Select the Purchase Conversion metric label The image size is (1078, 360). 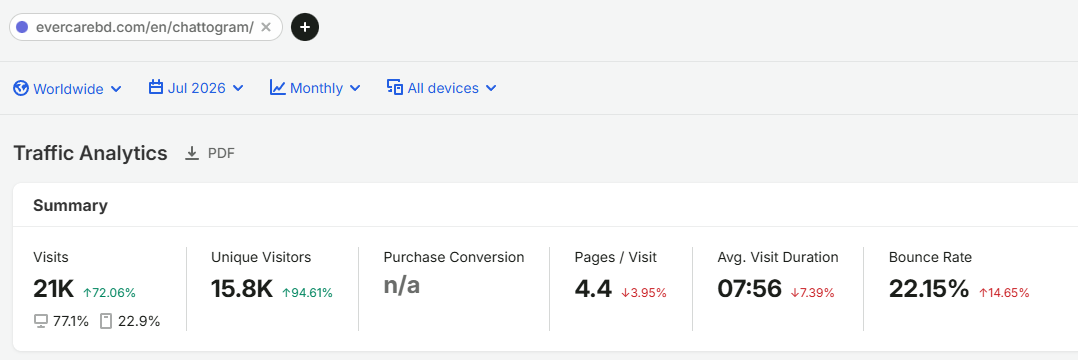(x=454, y=258)
